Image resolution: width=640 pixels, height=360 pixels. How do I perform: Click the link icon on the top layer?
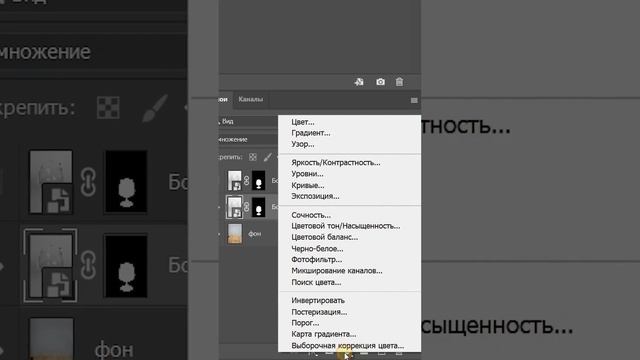[x=247, y=180]
